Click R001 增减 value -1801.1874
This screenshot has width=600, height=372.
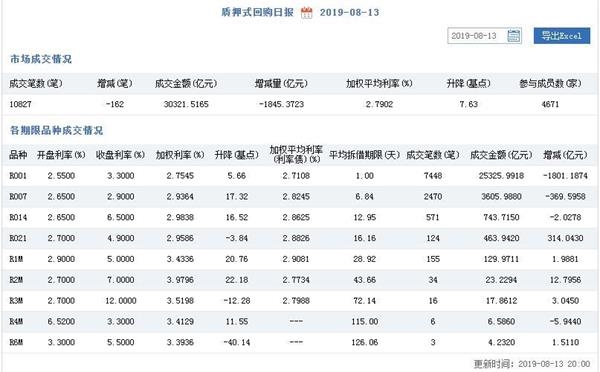coord(565,176)
